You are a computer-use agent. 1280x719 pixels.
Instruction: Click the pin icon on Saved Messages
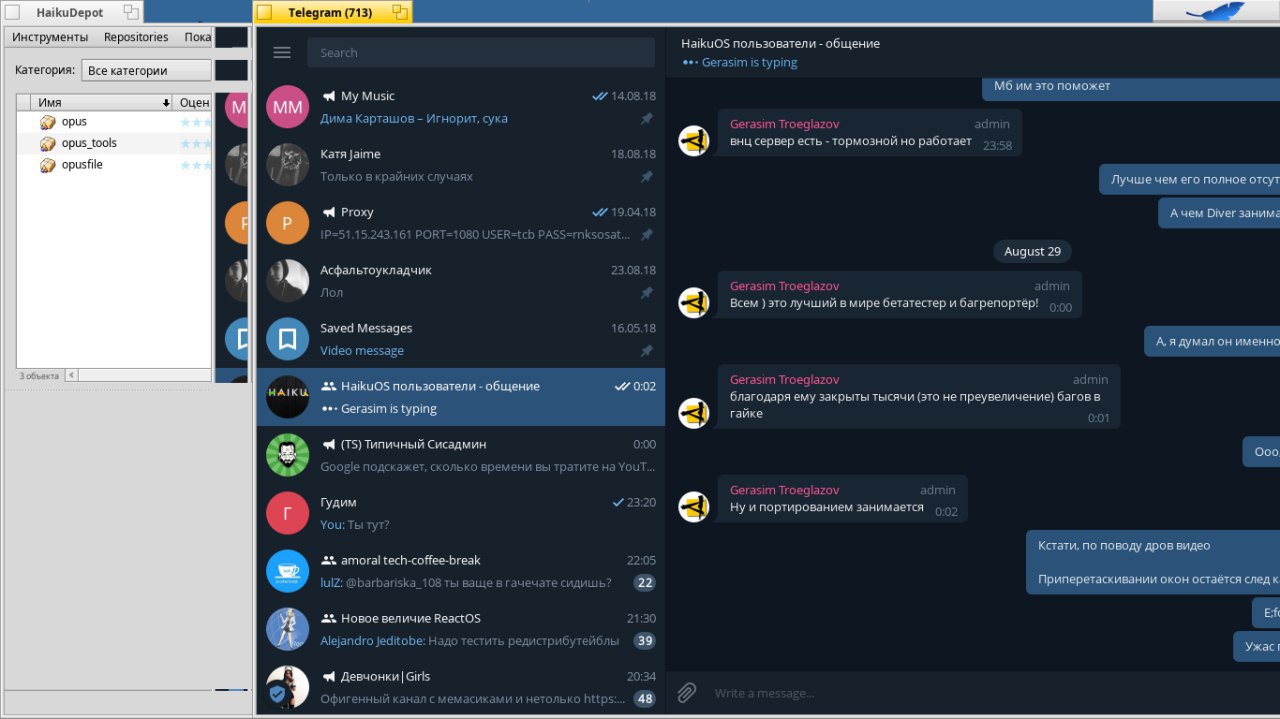point(647,350)
